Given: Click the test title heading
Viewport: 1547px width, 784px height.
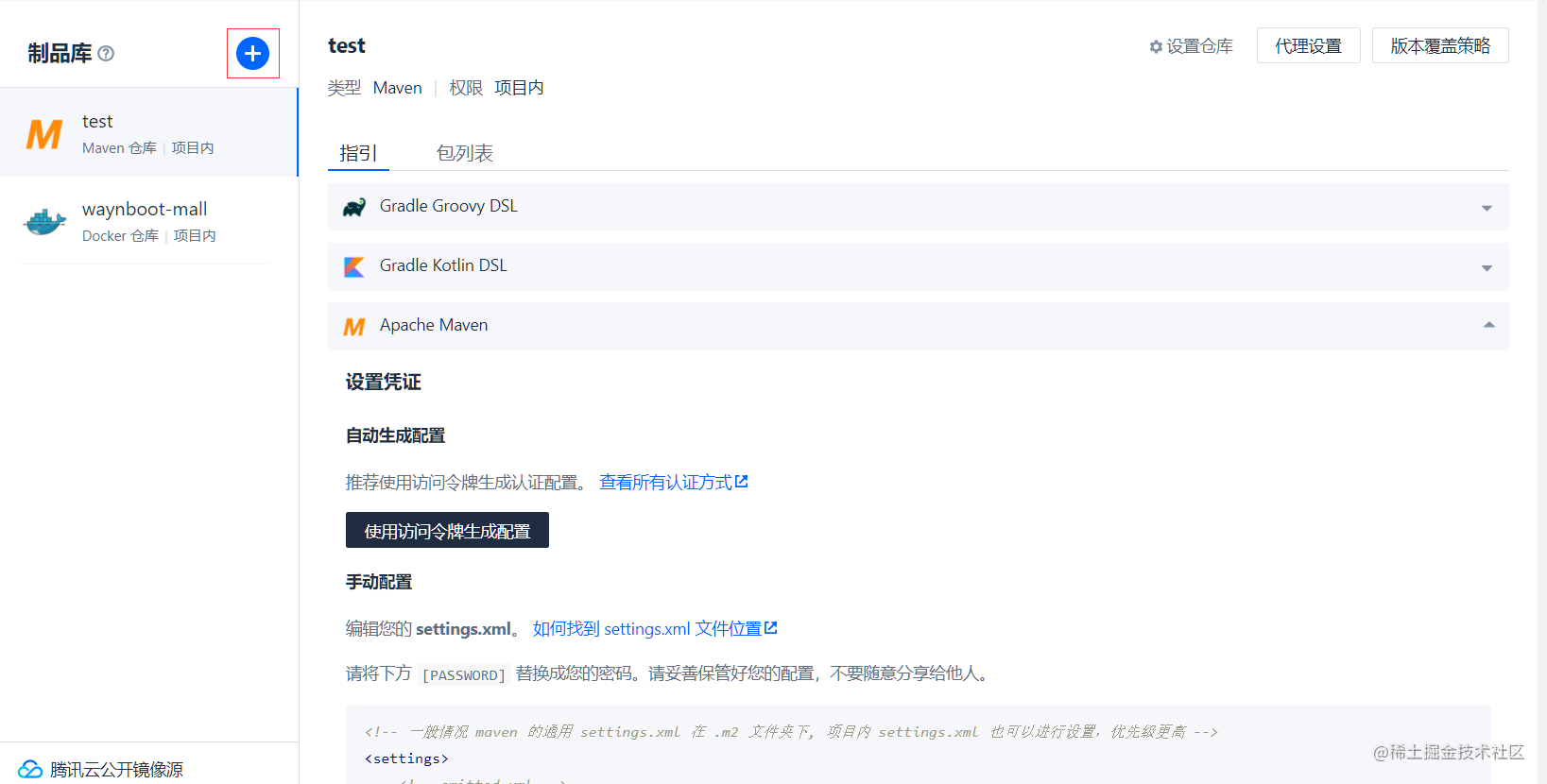Looking at the screenshot, I should tap(347, 46).
